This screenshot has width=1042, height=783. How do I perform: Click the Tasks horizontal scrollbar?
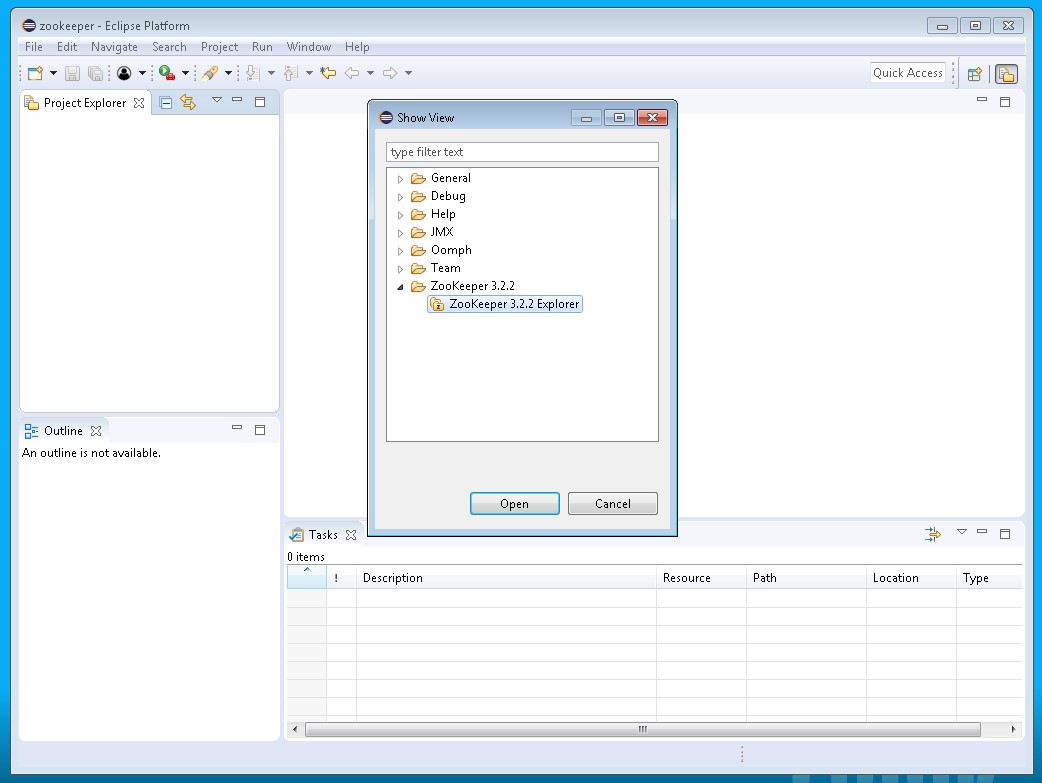click(x=642, y=730)
